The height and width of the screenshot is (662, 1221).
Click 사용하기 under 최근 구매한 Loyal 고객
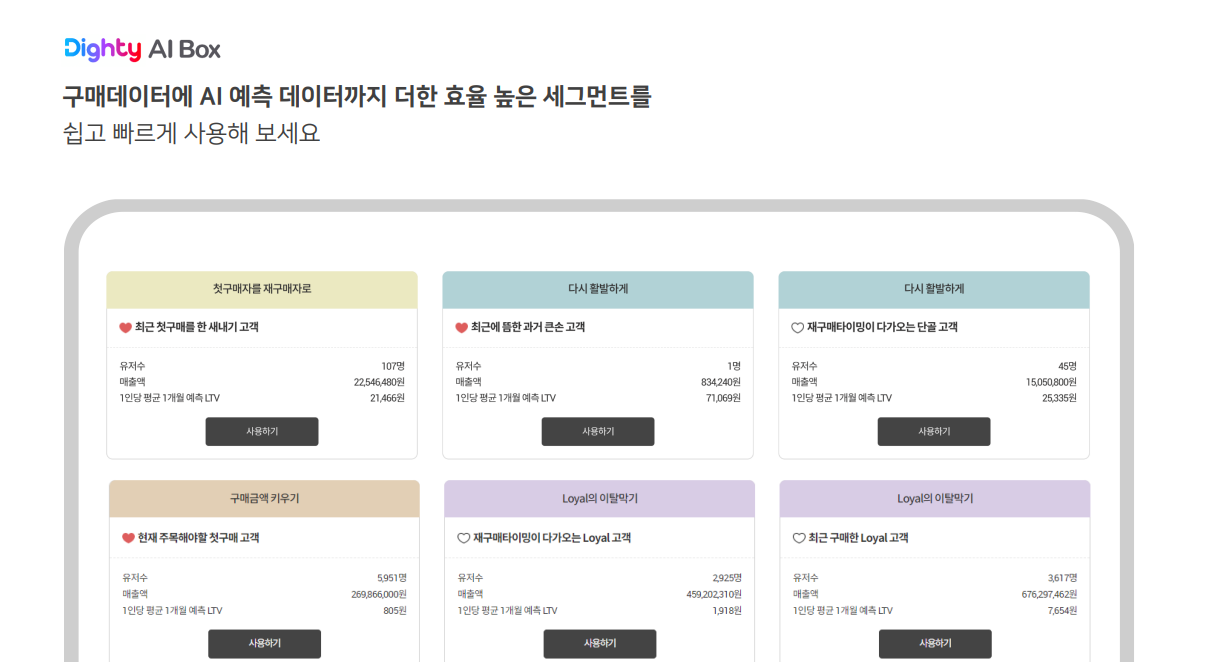(x=935, y=644)
